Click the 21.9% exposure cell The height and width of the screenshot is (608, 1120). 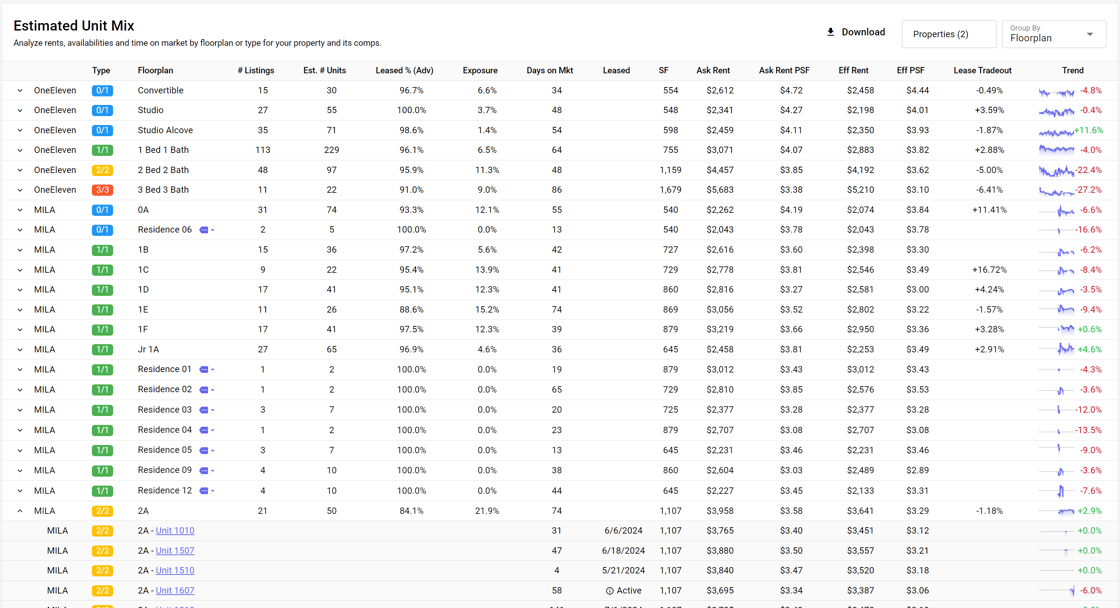(x=486, y=511)
